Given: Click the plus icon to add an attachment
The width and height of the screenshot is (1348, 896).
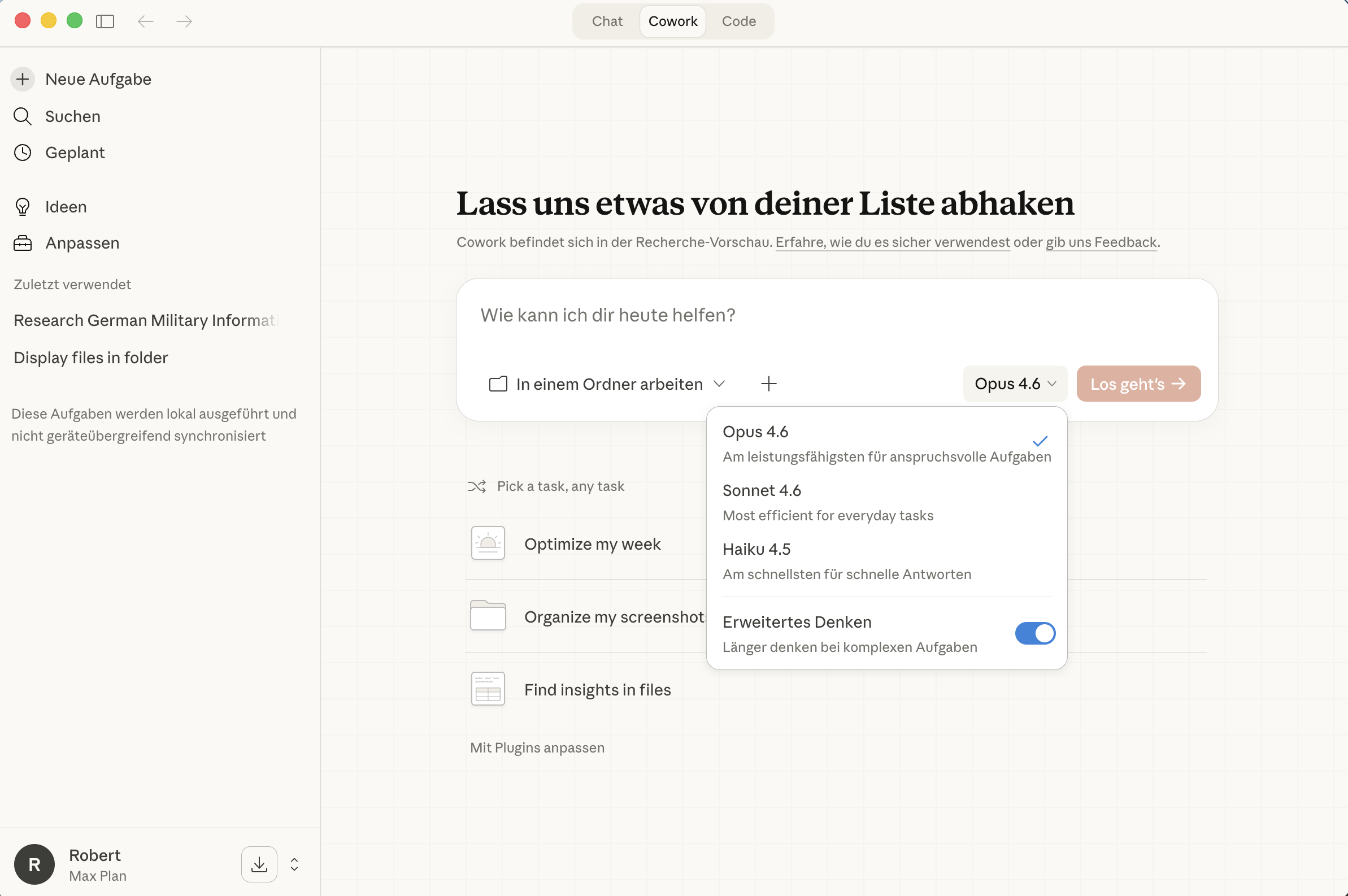Looking at the screenshot, I should 768,384.
